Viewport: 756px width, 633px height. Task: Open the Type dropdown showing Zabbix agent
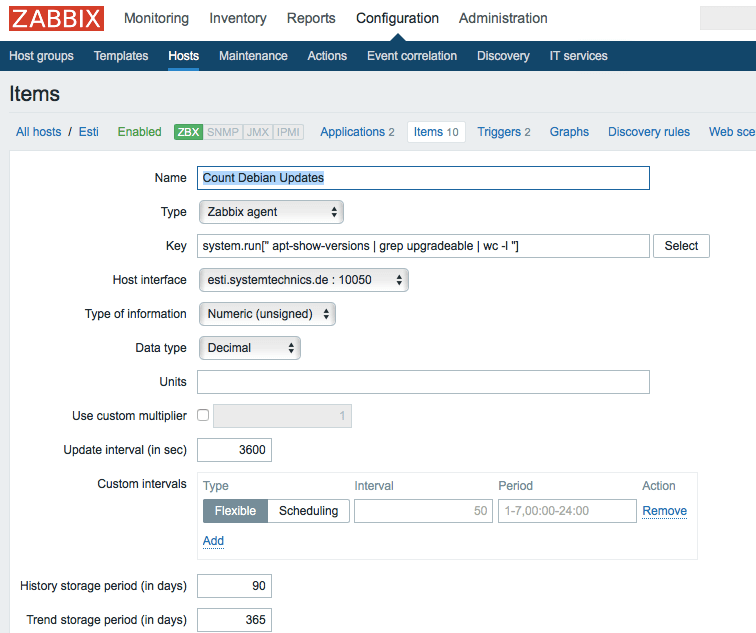271,212
